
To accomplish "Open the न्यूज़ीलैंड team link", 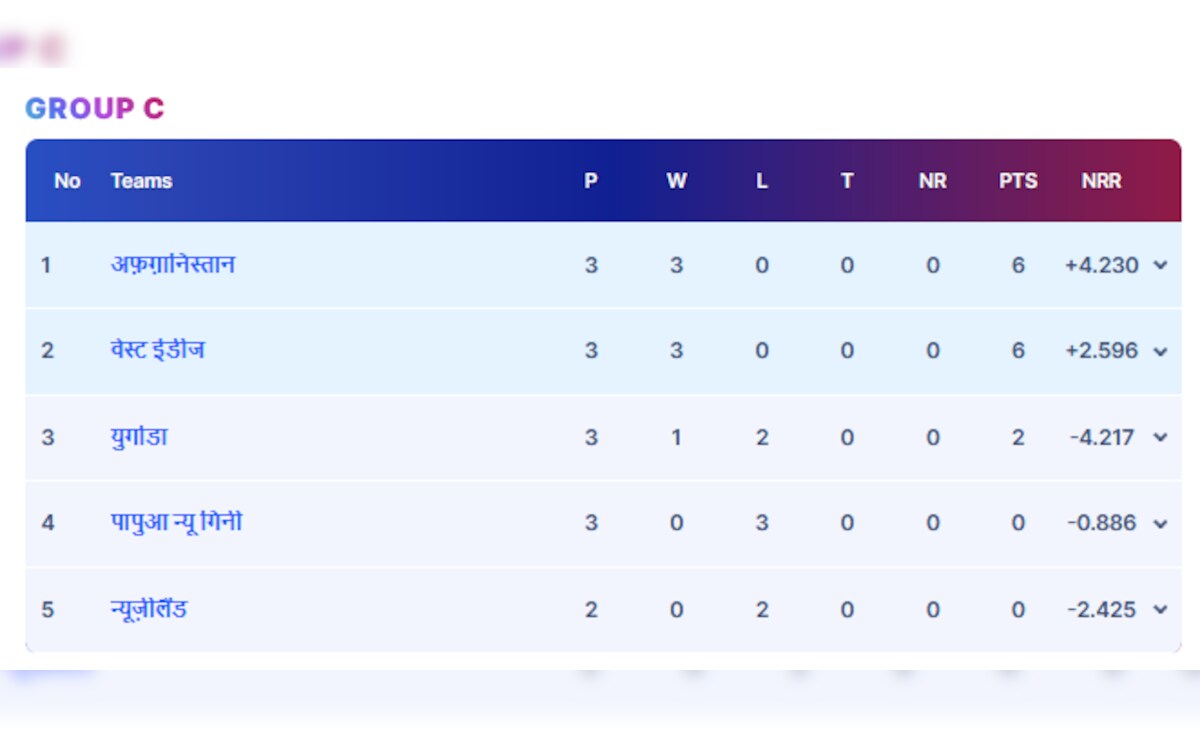I will 149,609.
